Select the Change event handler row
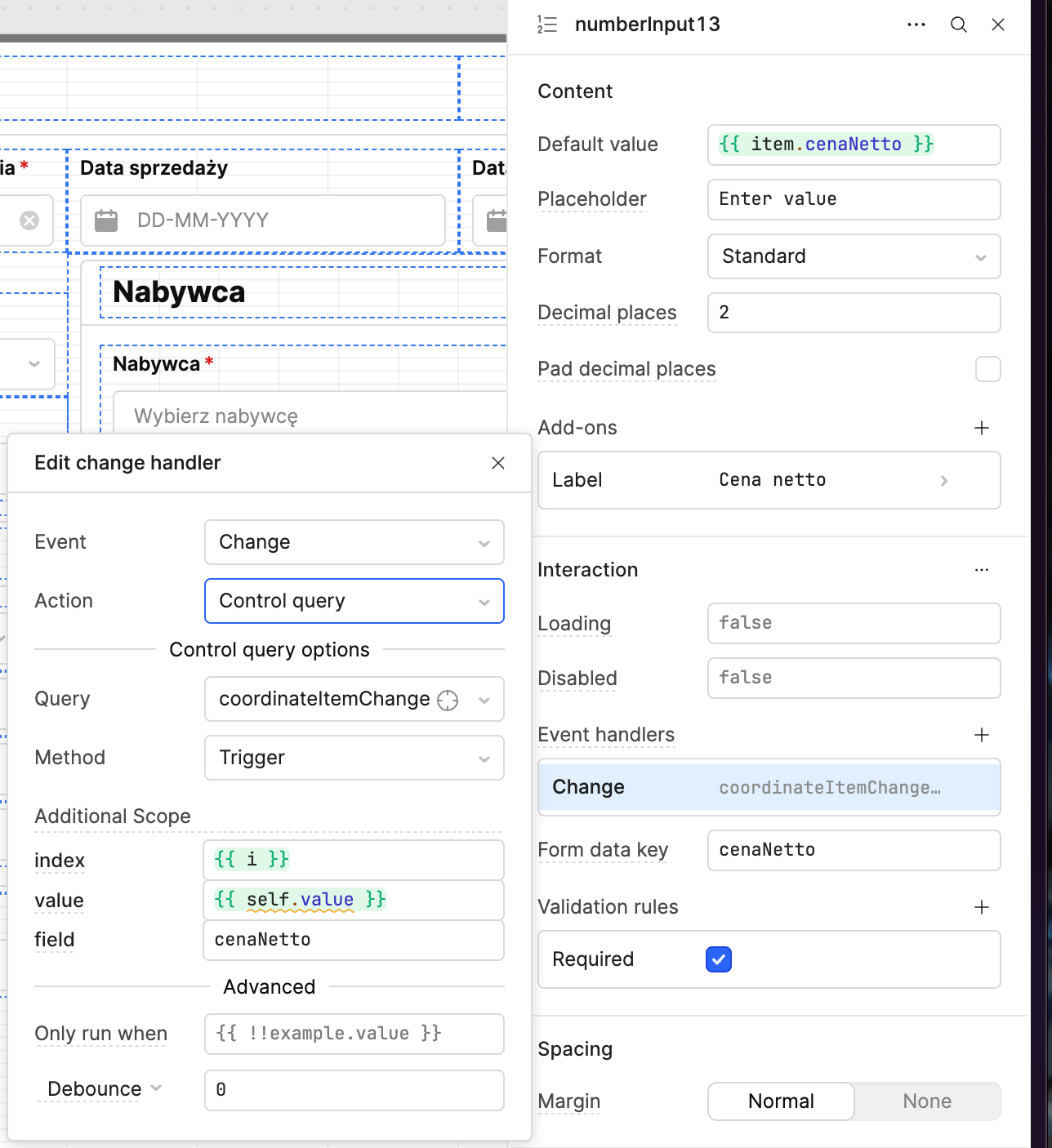 [769, 787]
